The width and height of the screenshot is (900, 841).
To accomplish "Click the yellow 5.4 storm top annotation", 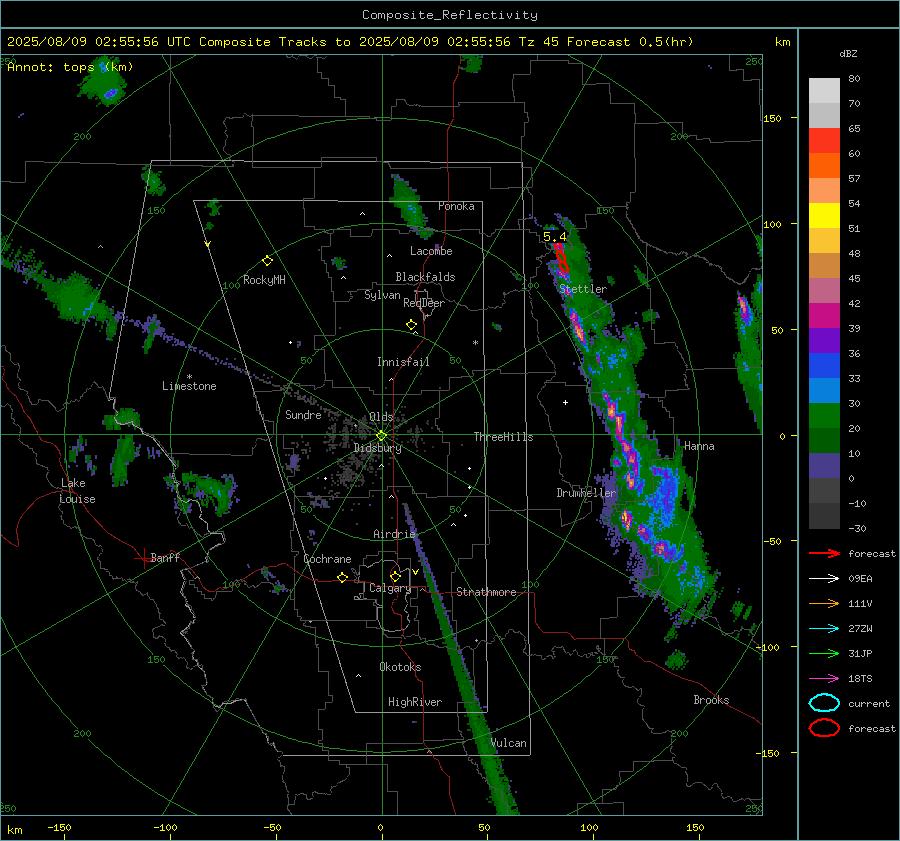I will (x=554, y=237).
